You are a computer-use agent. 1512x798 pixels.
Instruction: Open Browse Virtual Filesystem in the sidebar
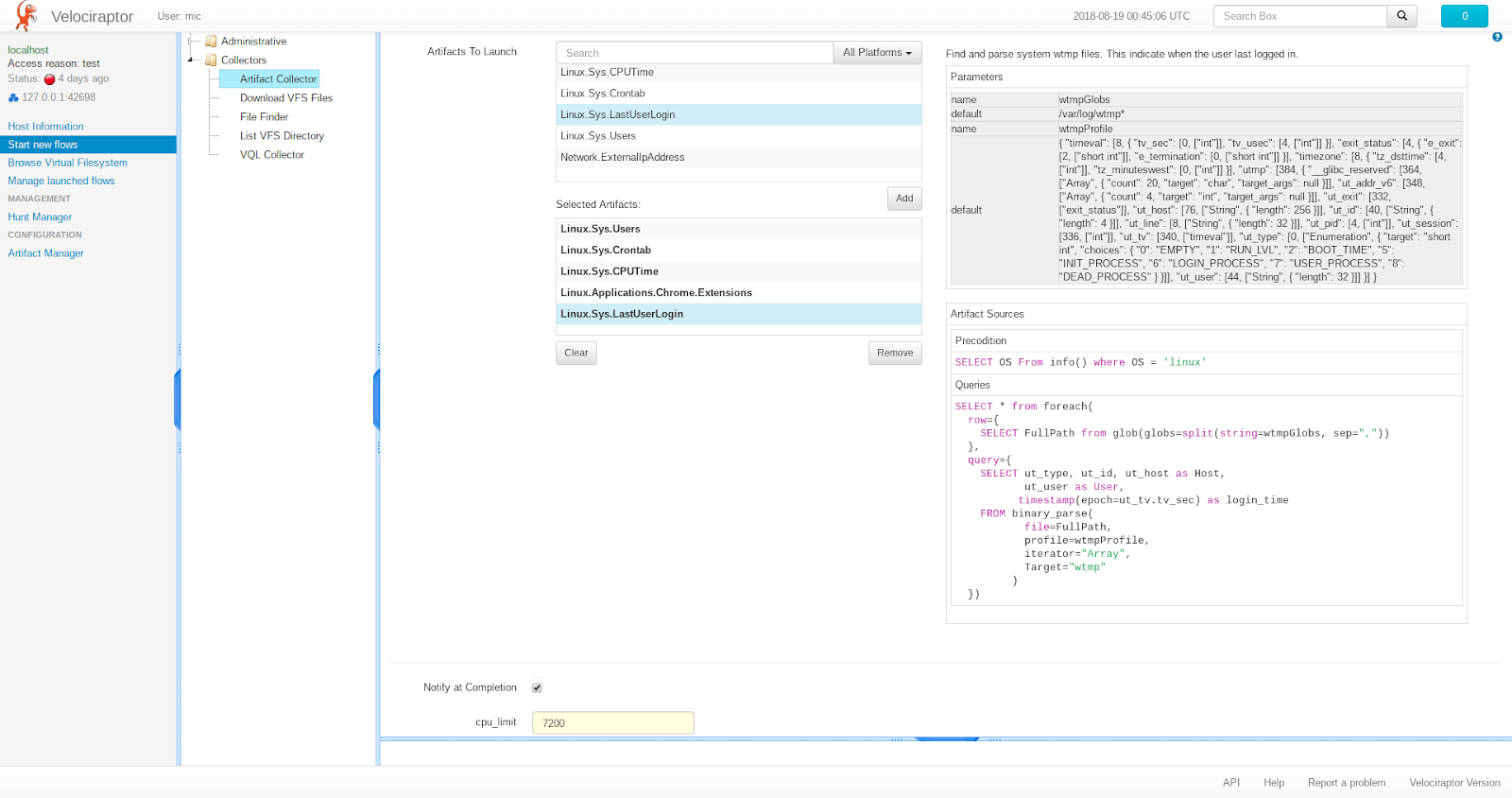(67, 163)
